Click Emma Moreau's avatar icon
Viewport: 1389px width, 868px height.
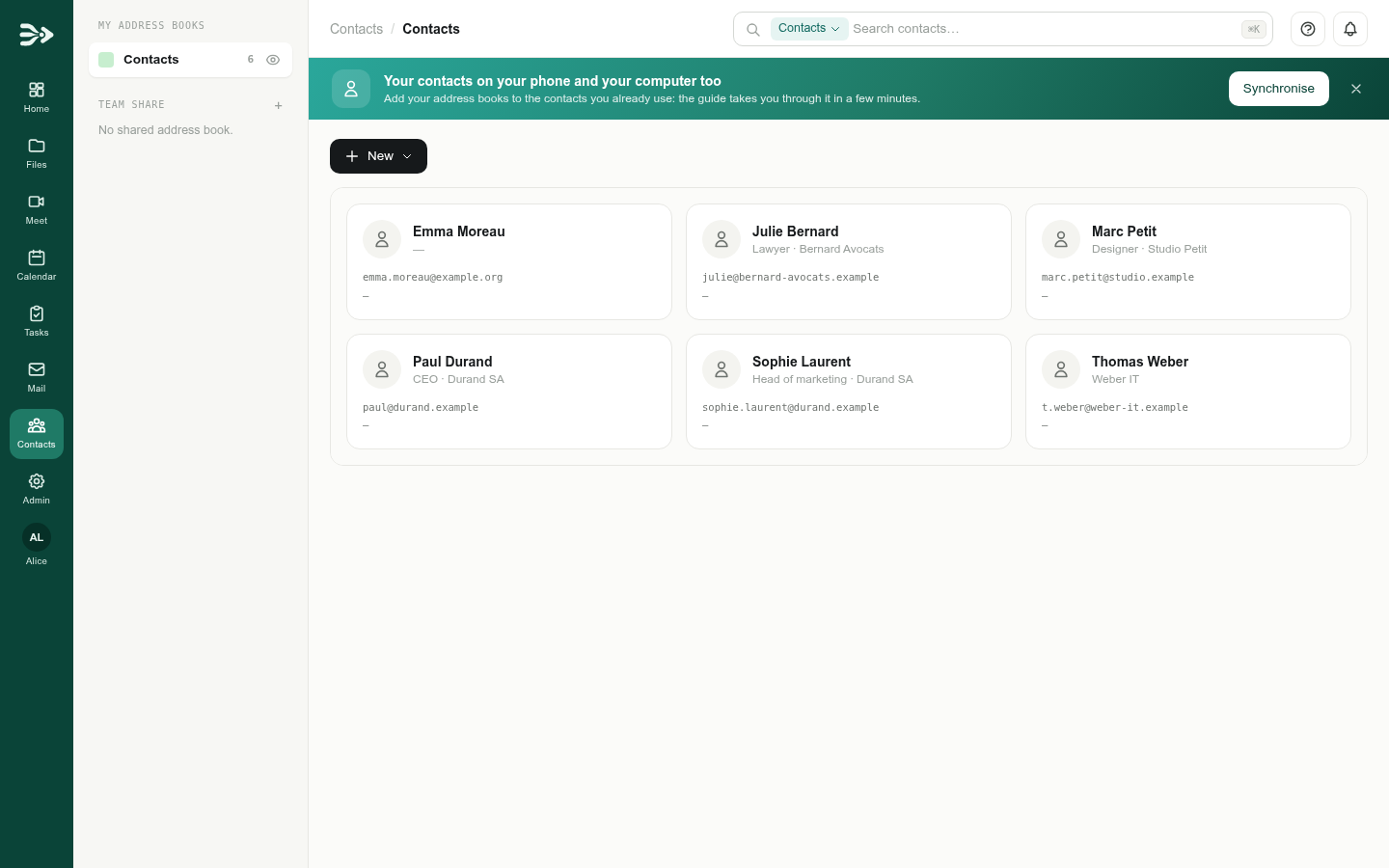(382, 239)
